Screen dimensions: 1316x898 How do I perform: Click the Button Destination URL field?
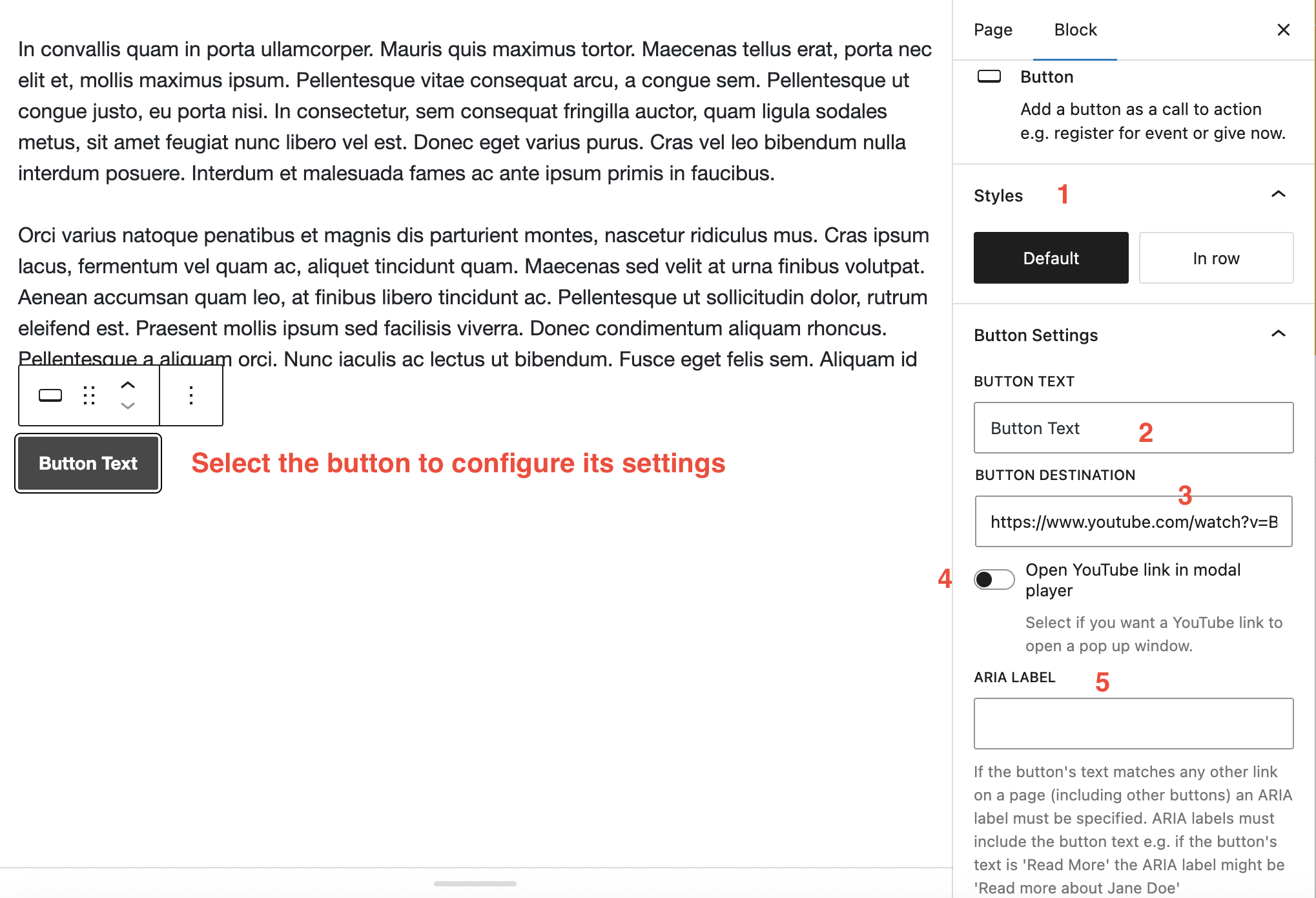point(1133,521)
